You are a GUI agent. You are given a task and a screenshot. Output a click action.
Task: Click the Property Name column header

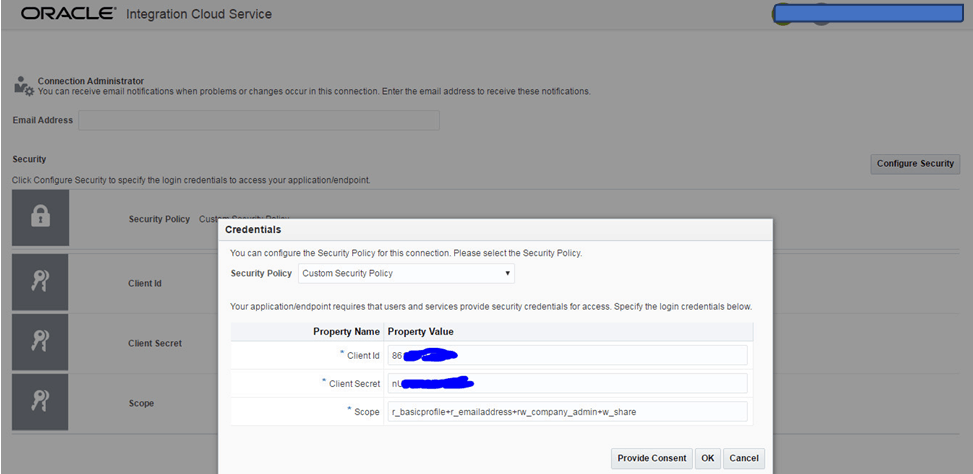(x=346, y=332)
